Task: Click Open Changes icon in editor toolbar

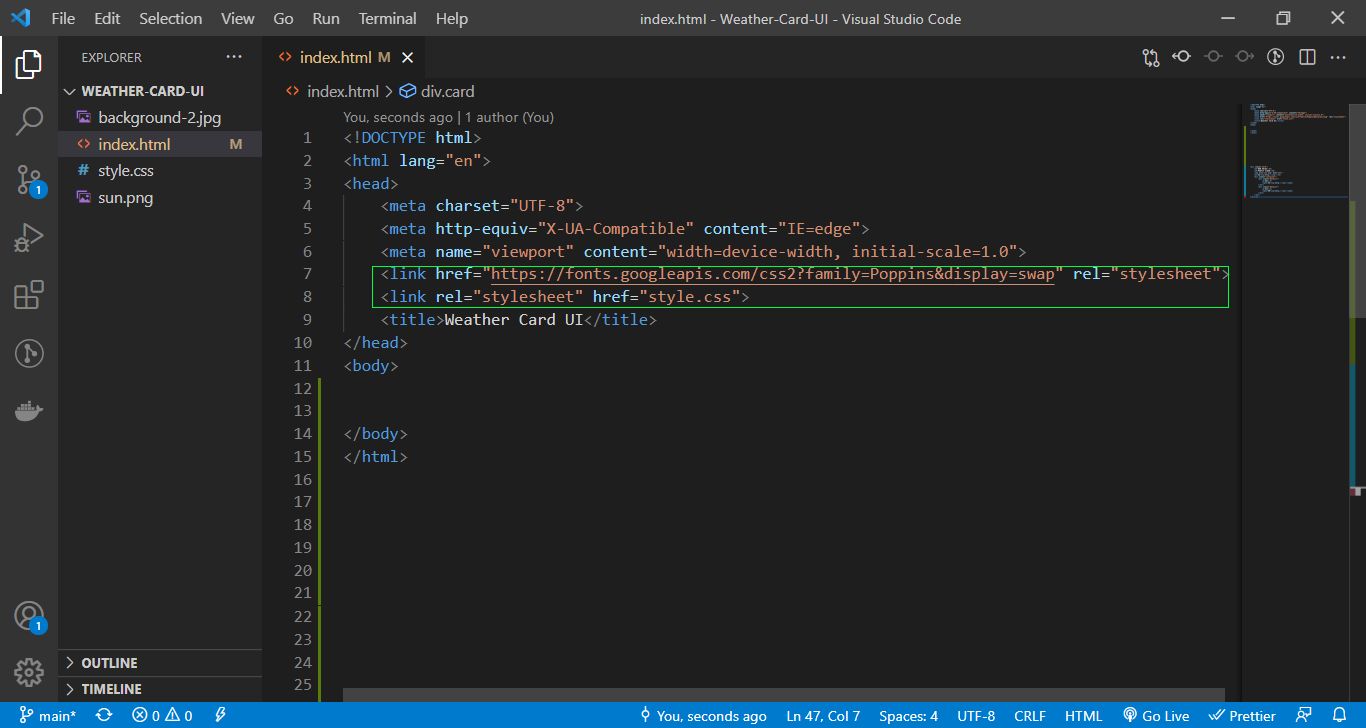Action: click(1151, 58)
